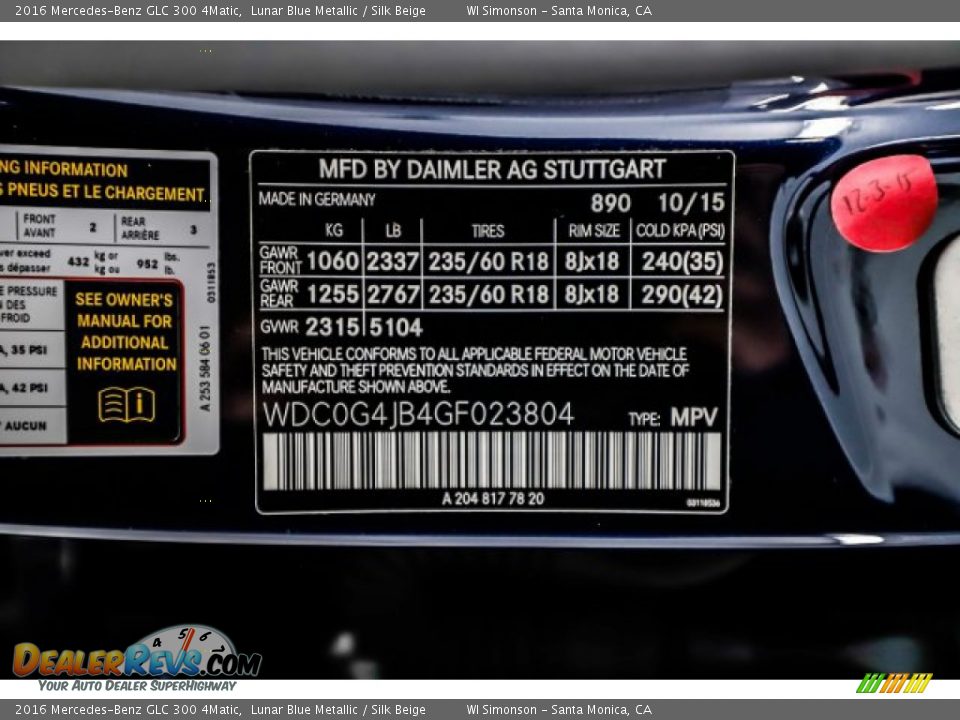Click the red round date sticker
The image size is (960, 720).
click(883, 203)
